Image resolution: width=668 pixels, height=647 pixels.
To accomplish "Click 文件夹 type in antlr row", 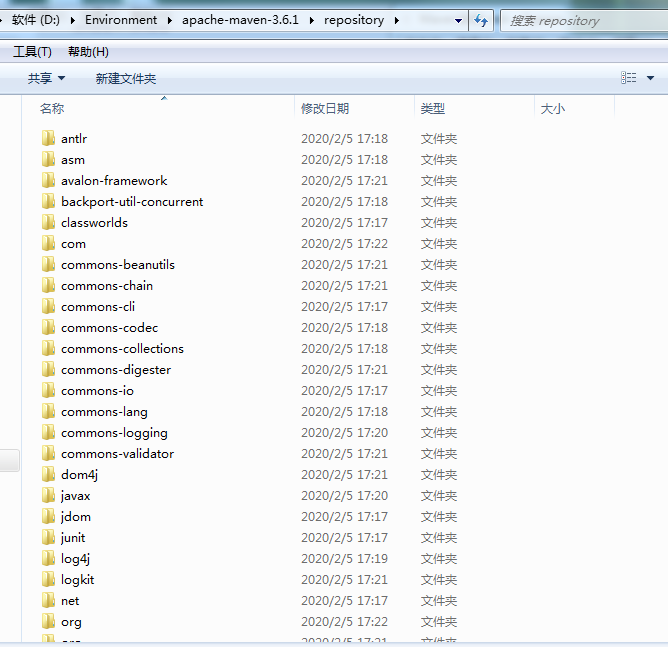I will [x=439, y=138].
